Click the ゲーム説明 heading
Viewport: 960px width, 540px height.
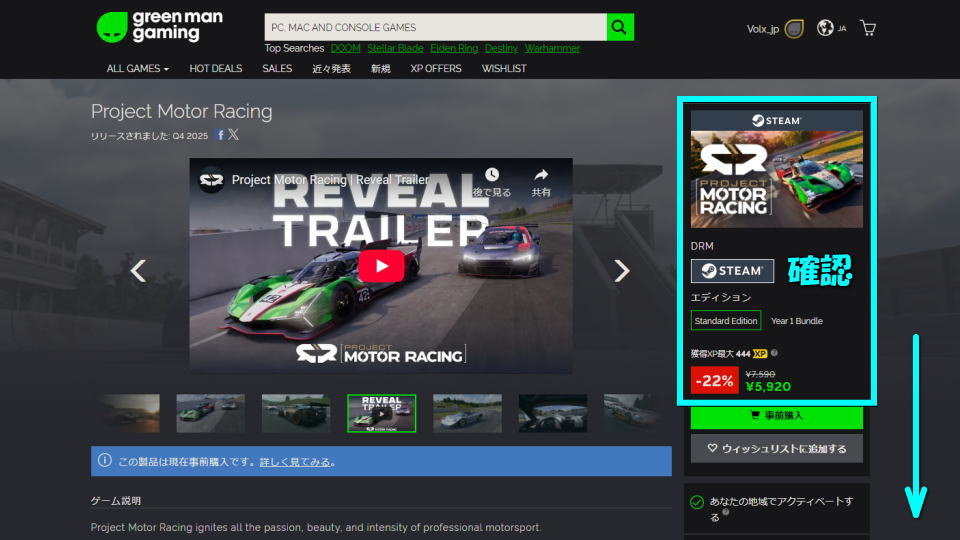coord(116,500)
